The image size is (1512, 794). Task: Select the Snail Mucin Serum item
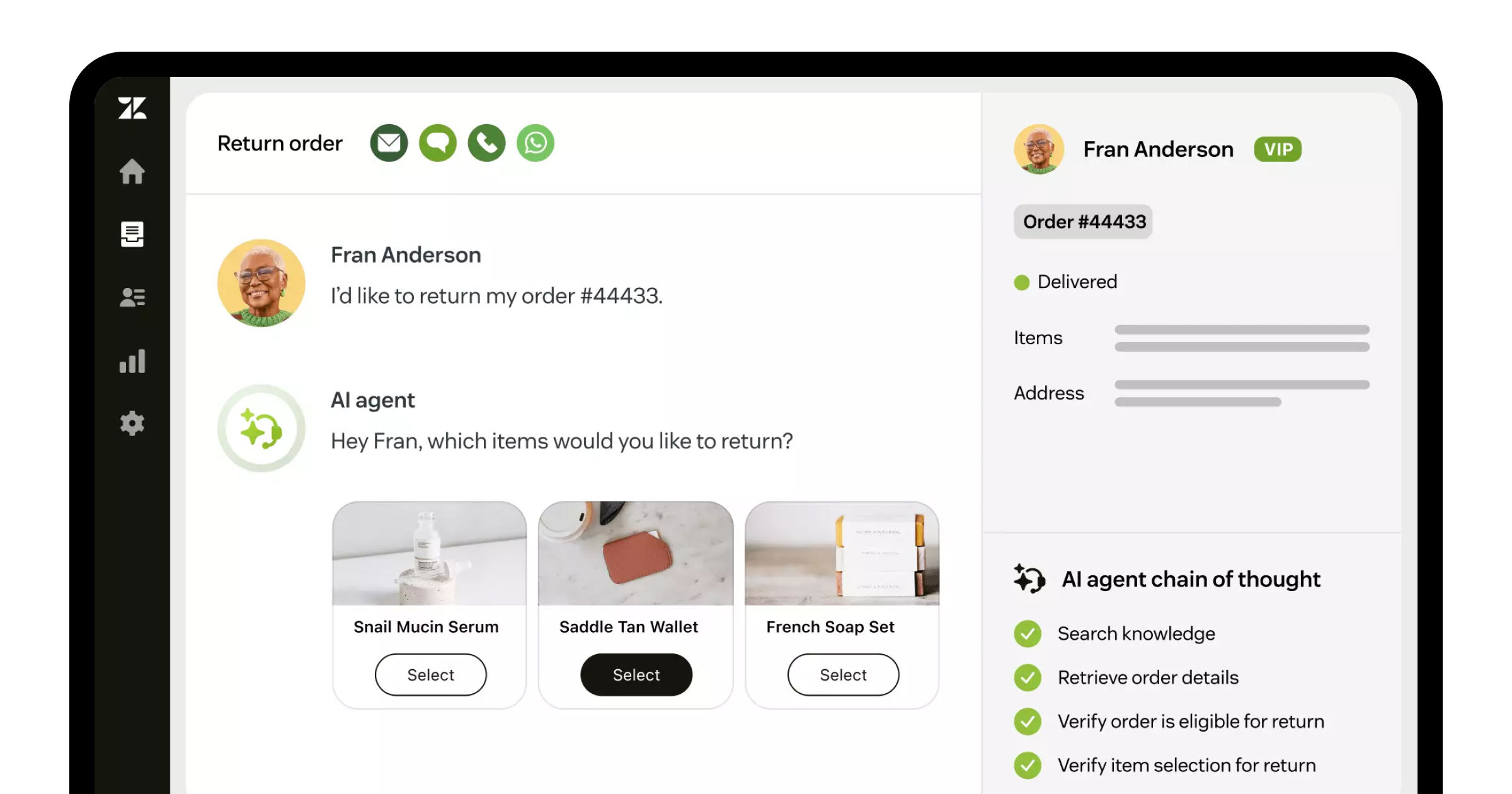[431, 675]
